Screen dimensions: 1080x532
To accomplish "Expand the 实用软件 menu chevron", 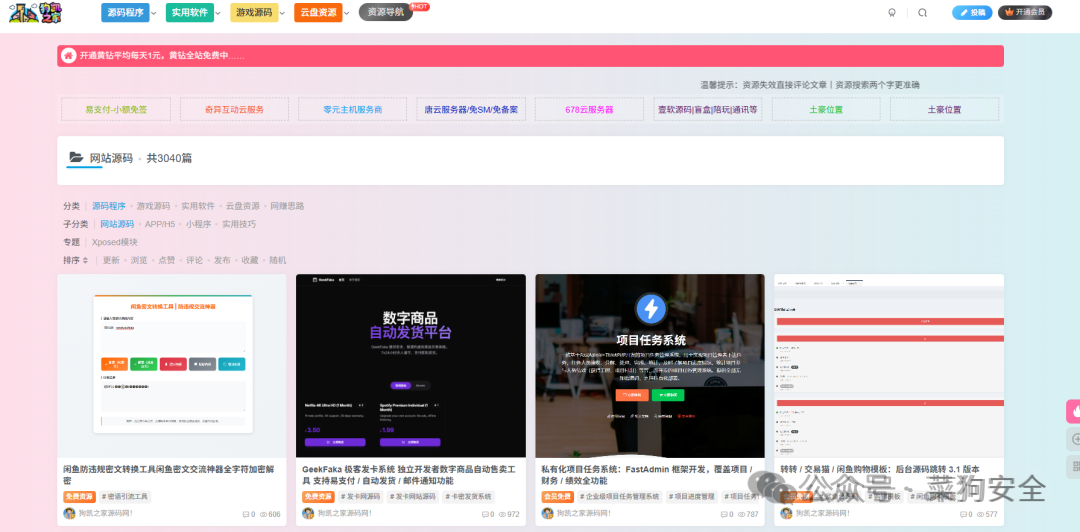I will 218,13.
